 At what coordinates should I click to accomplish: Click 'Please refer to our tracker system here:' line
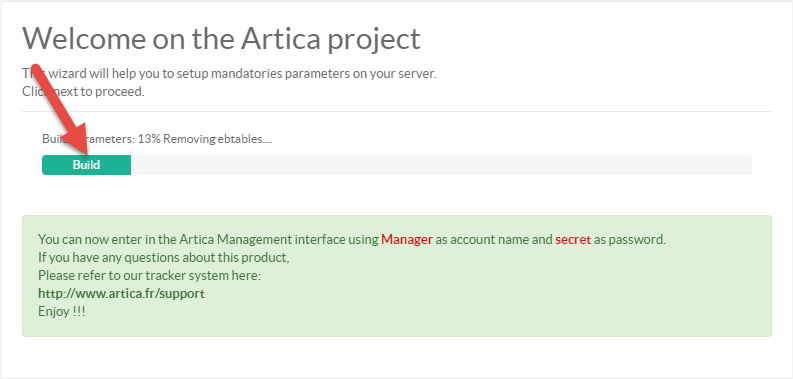[x=150, y=276]
